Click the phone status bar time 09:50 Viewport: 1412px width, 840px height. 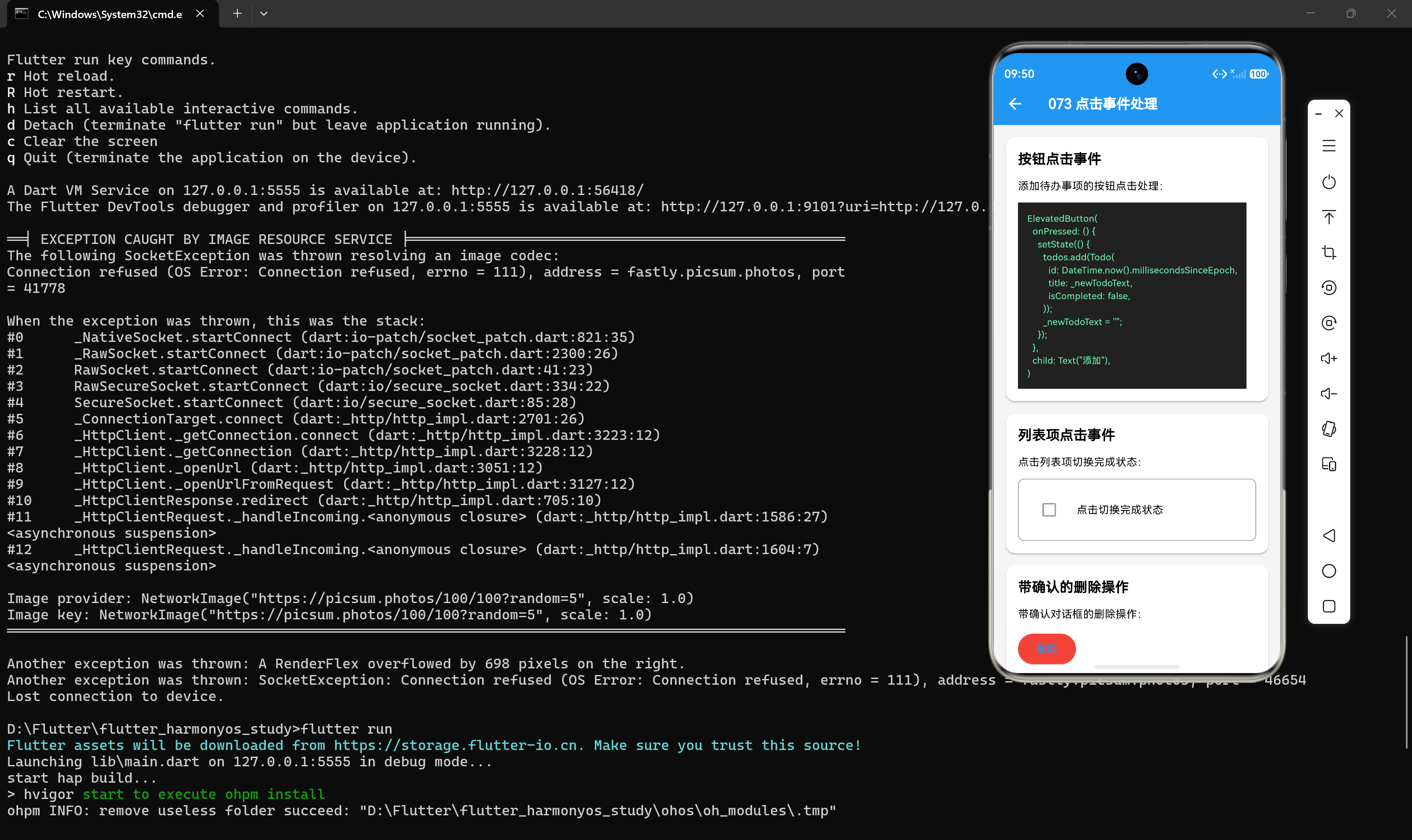1019,74
